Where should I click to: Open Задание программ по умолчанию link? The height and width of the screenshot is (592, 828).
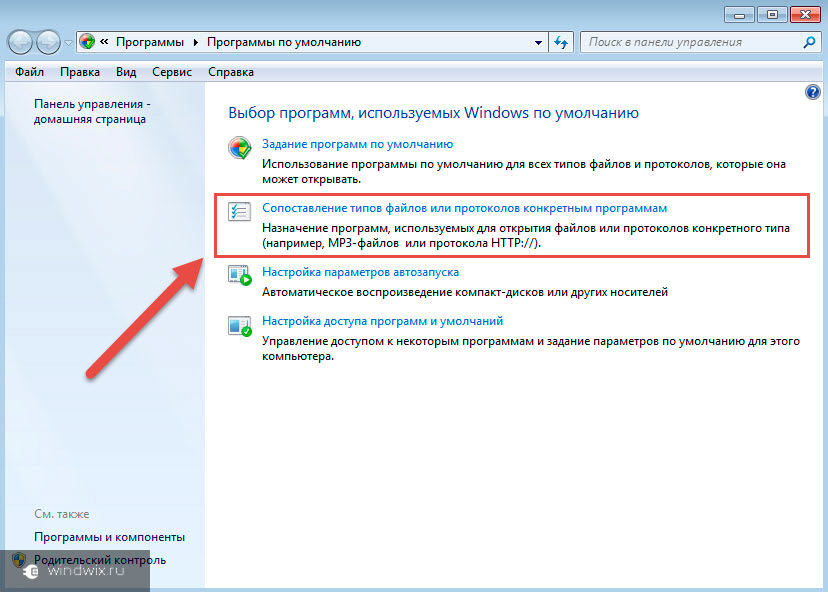click(x=357, y=144)
